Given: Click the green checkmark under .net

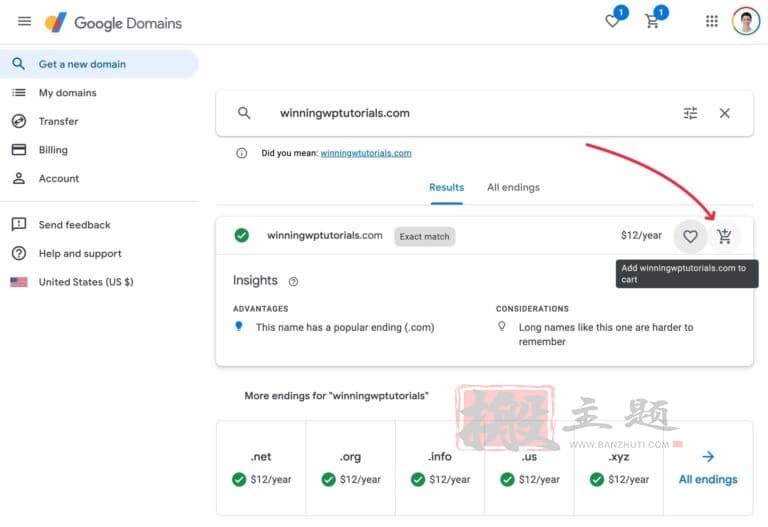Looking at the screenshot, I should 239,479.
